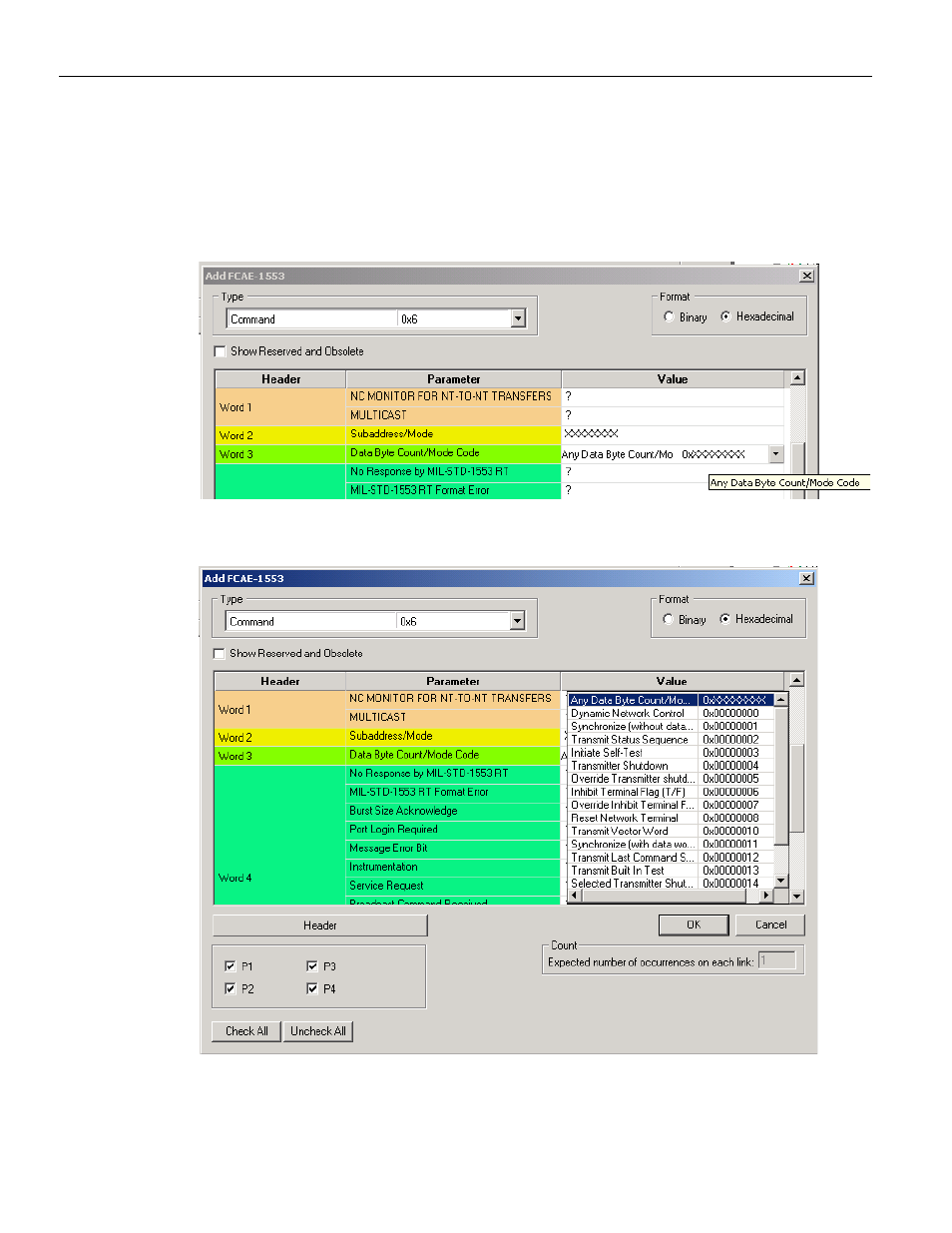Choose Transmit Vector Word from the list
This screenshot has width=952, height=1233.
(x=670, y=831)
